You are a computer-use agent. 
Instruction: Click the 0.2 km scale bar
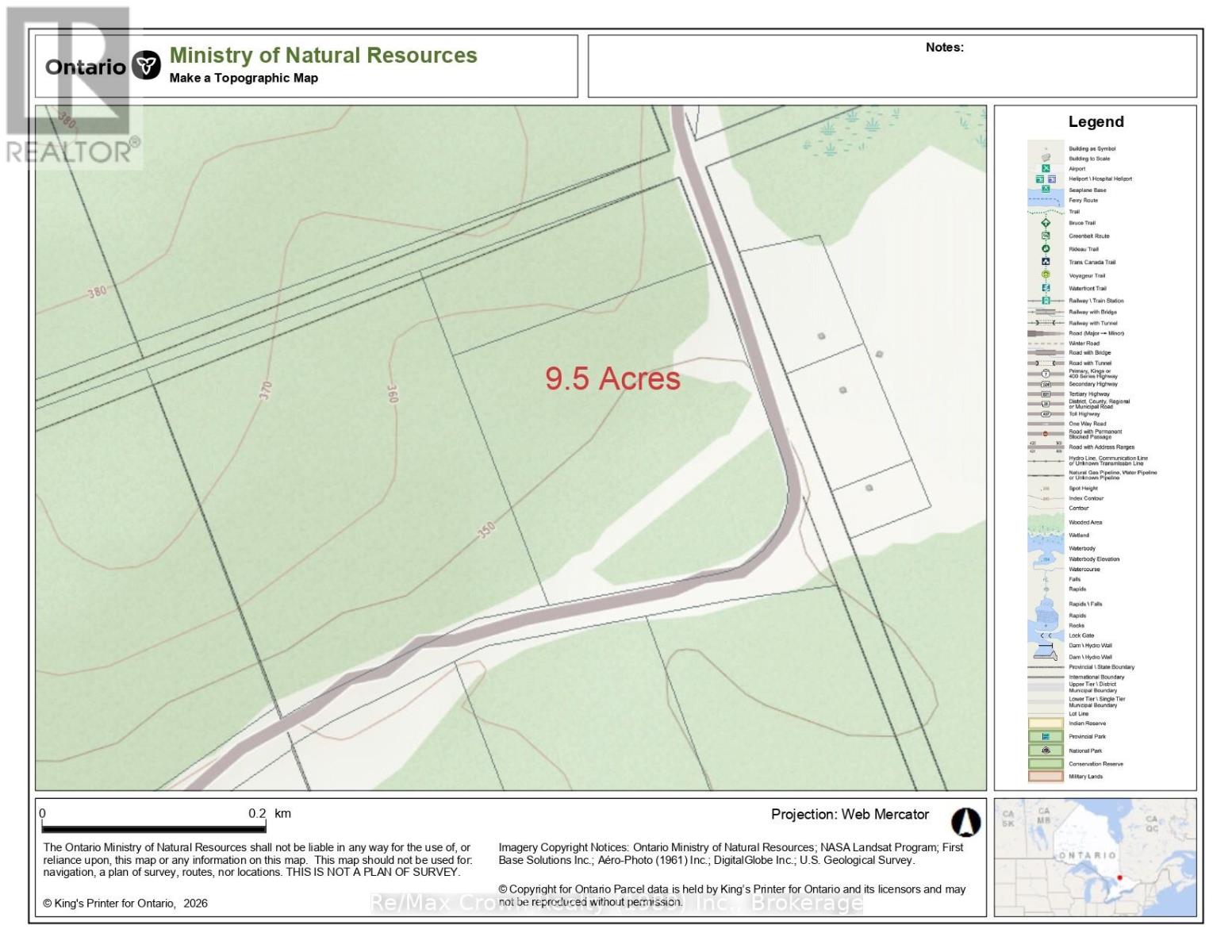(x=153, y=827)
